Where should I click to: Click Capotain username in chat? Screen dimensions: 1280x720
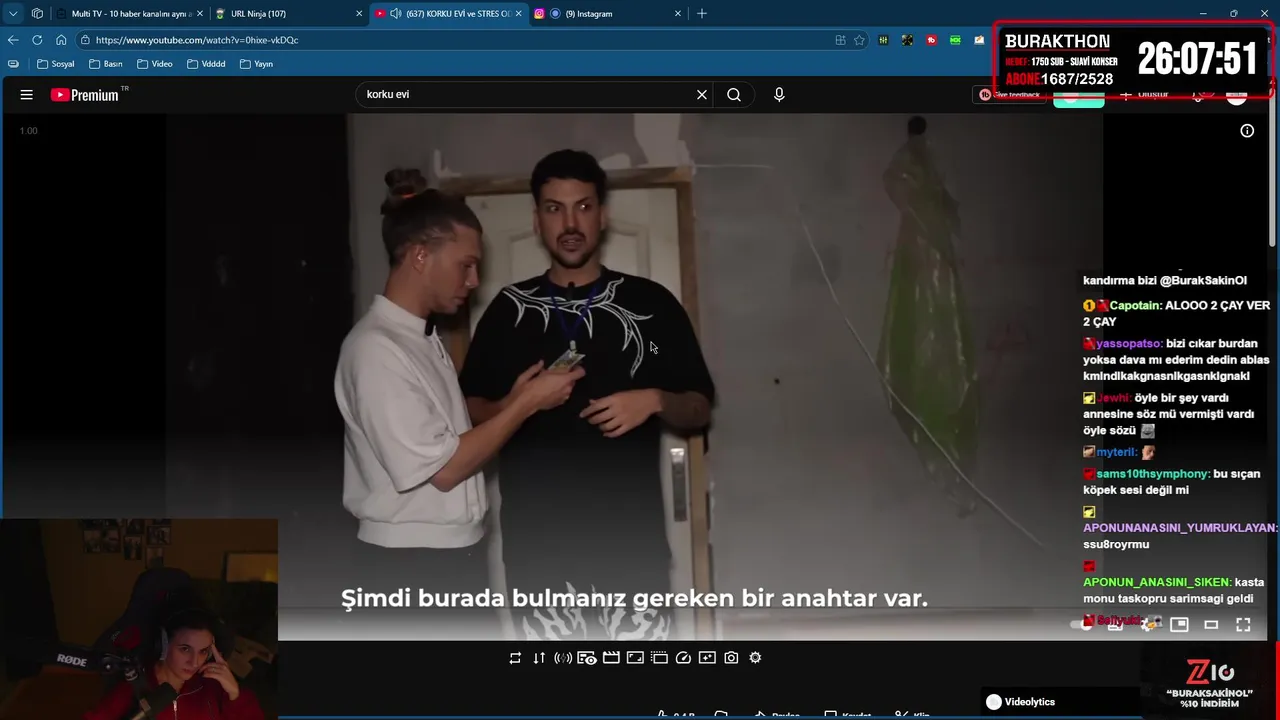coord(1136,306)
